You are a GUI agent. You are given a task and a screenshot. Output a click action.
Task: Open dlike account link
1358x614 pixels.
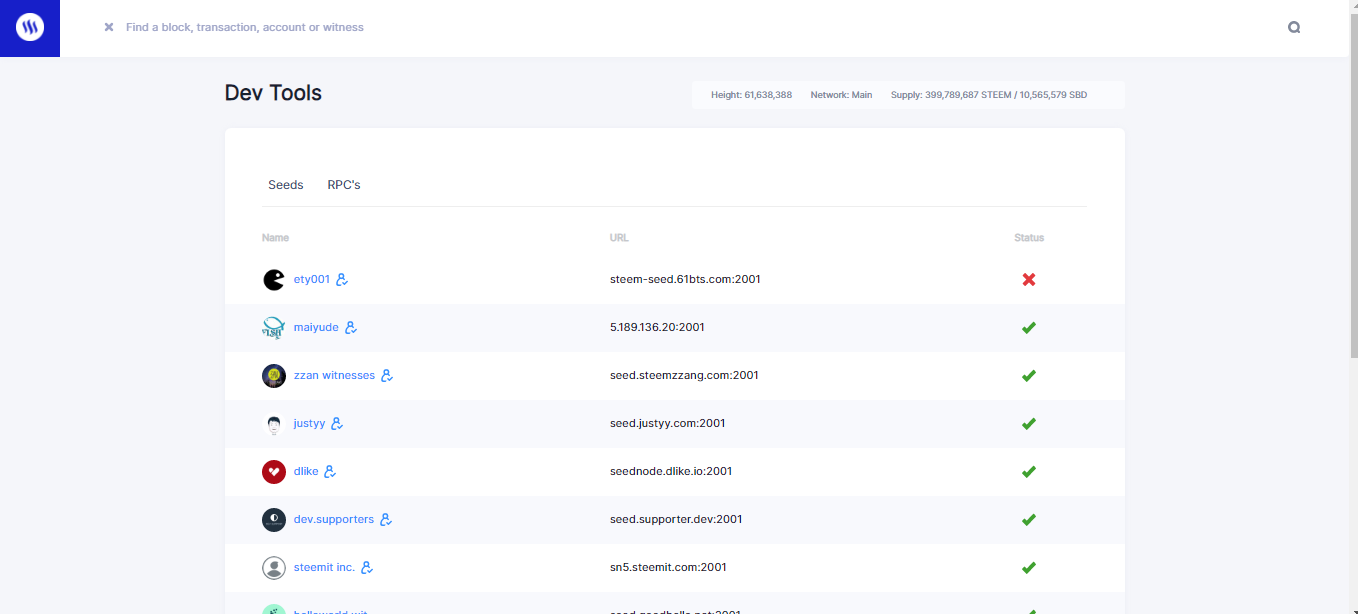pos(306,472)
